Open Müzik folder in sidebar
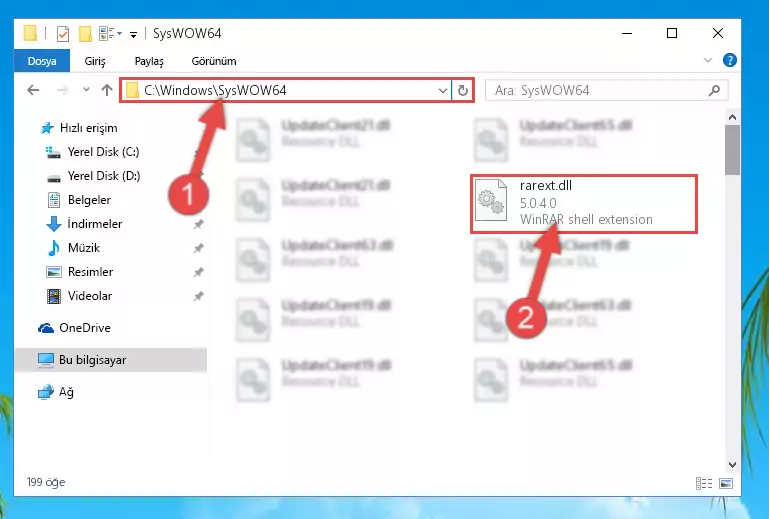769x519 pixels. pos(73,248)
